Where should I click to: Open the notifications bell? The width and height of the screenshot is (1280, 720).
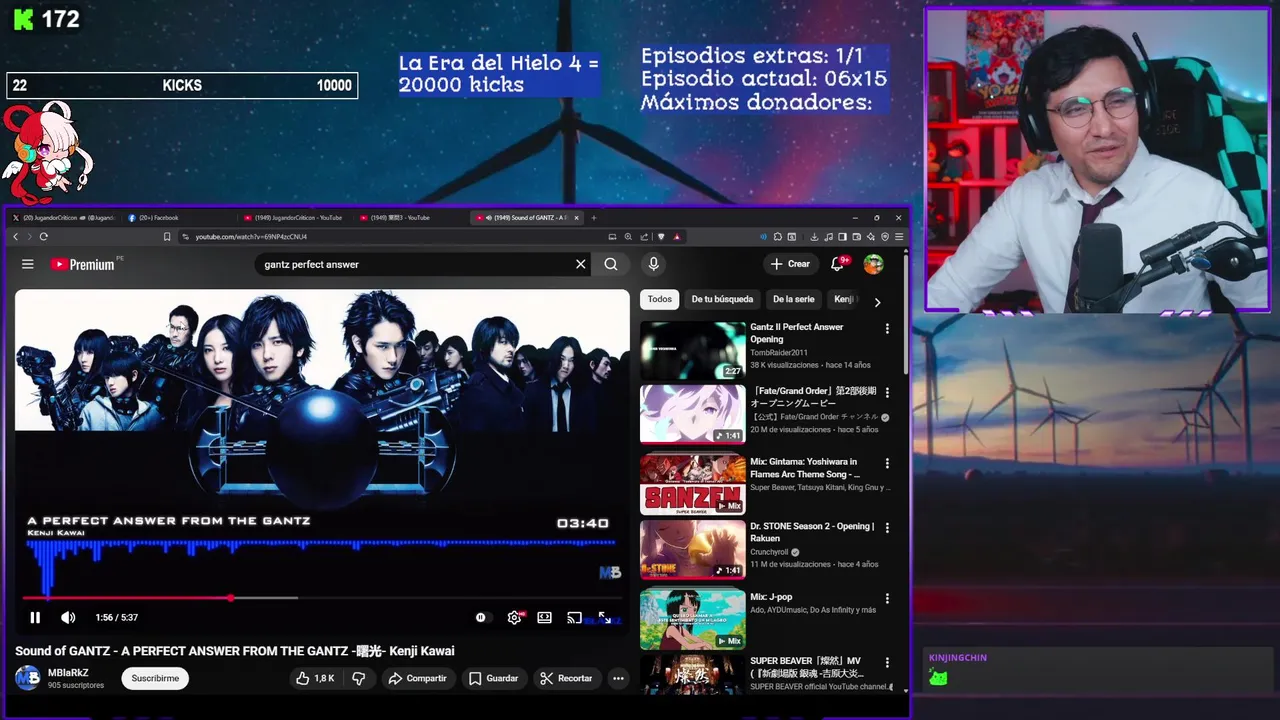(839, 264)
